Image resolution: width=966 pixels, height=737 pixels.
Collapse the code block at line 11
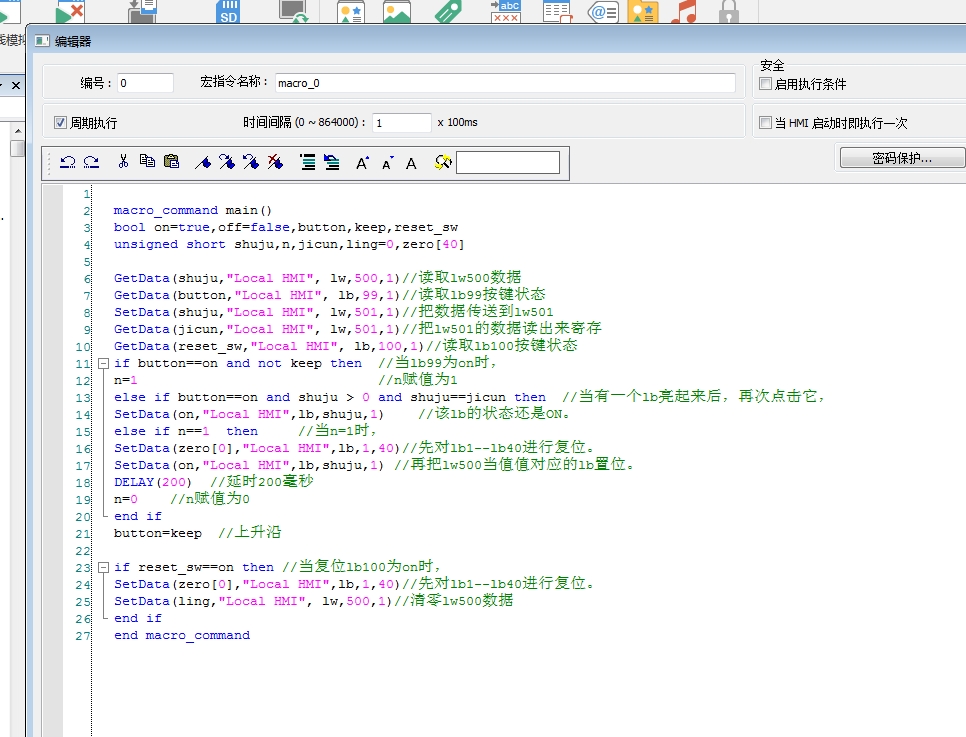[101, 364]
